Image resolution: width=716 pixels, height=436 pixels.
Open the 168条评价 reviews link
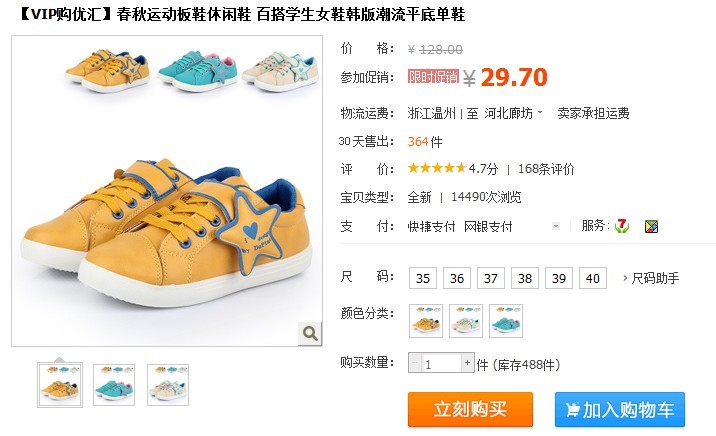546,169
